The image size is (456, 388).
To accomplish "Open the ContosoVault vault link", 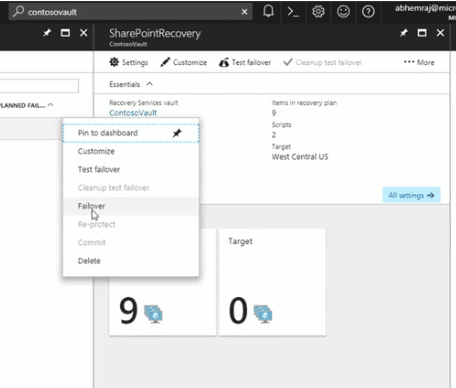I will (x=133, y=113).
